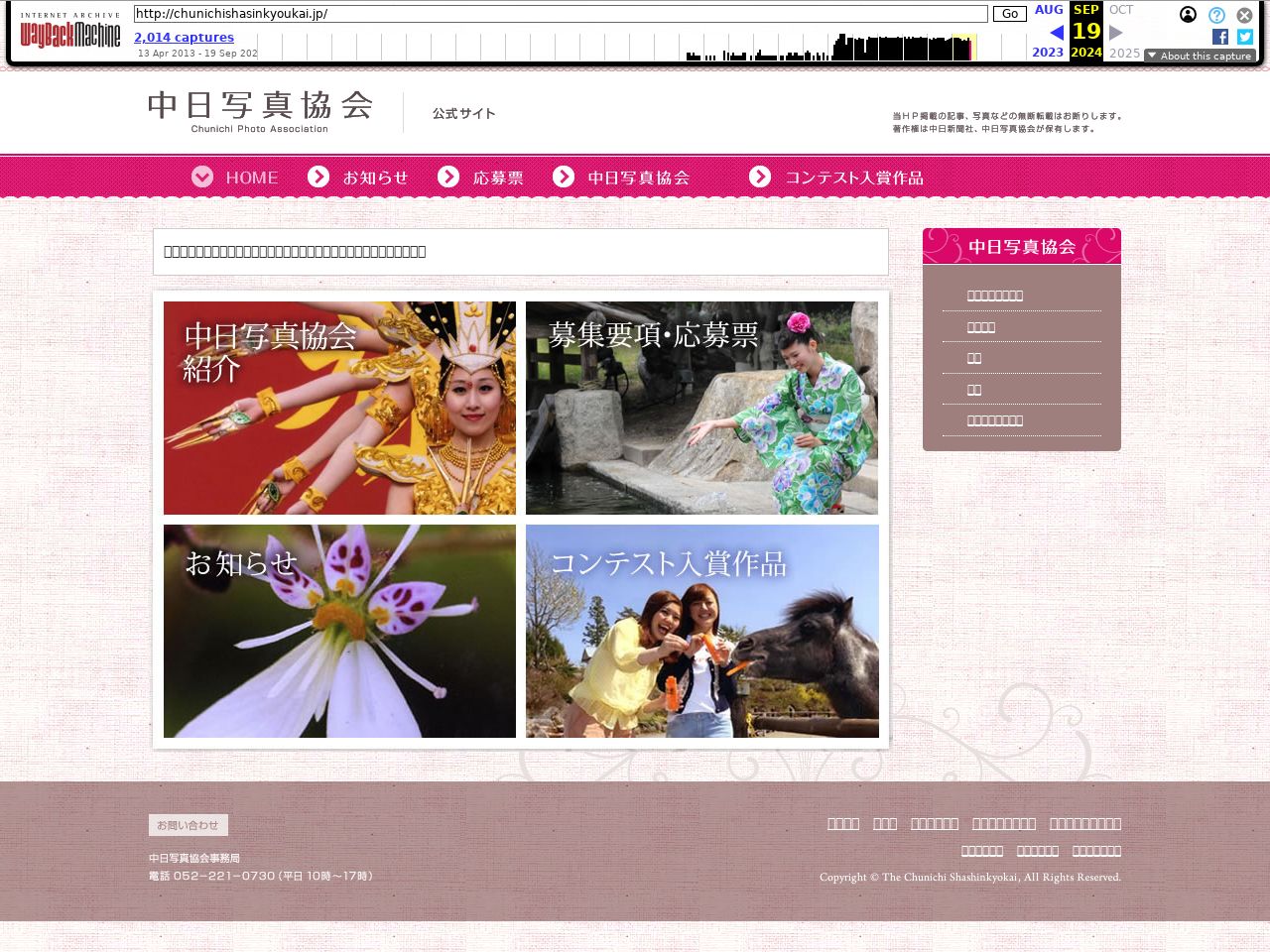Image resolution: width=1270 pixels, height=952 pixels.
Task: Go to previous capture with left arrow
Action: [1056, 33]
